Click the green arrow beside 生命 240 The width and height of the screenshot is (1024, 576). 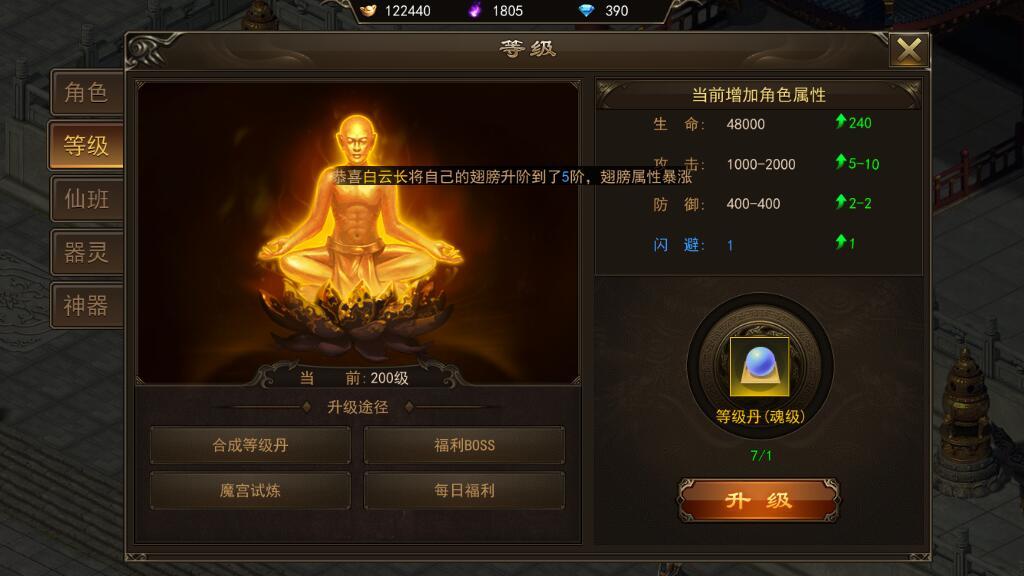point(841,121)
